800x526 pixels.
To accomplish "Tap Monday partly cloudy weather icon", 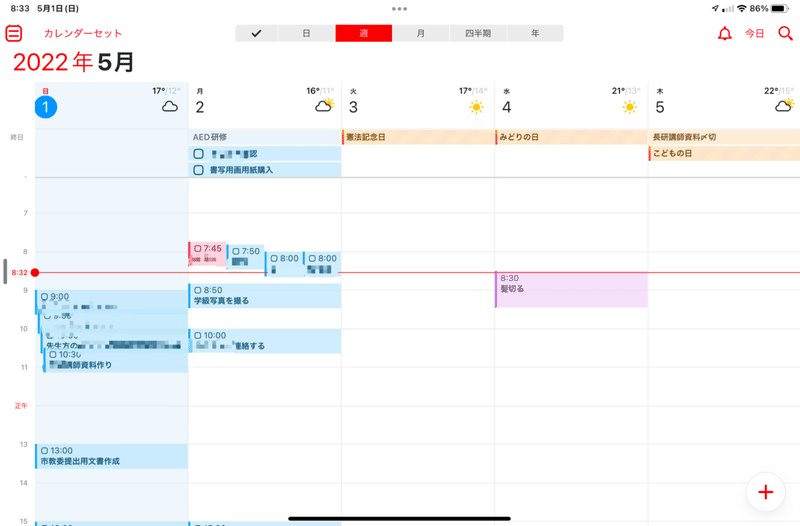I will tap(324, 106).
